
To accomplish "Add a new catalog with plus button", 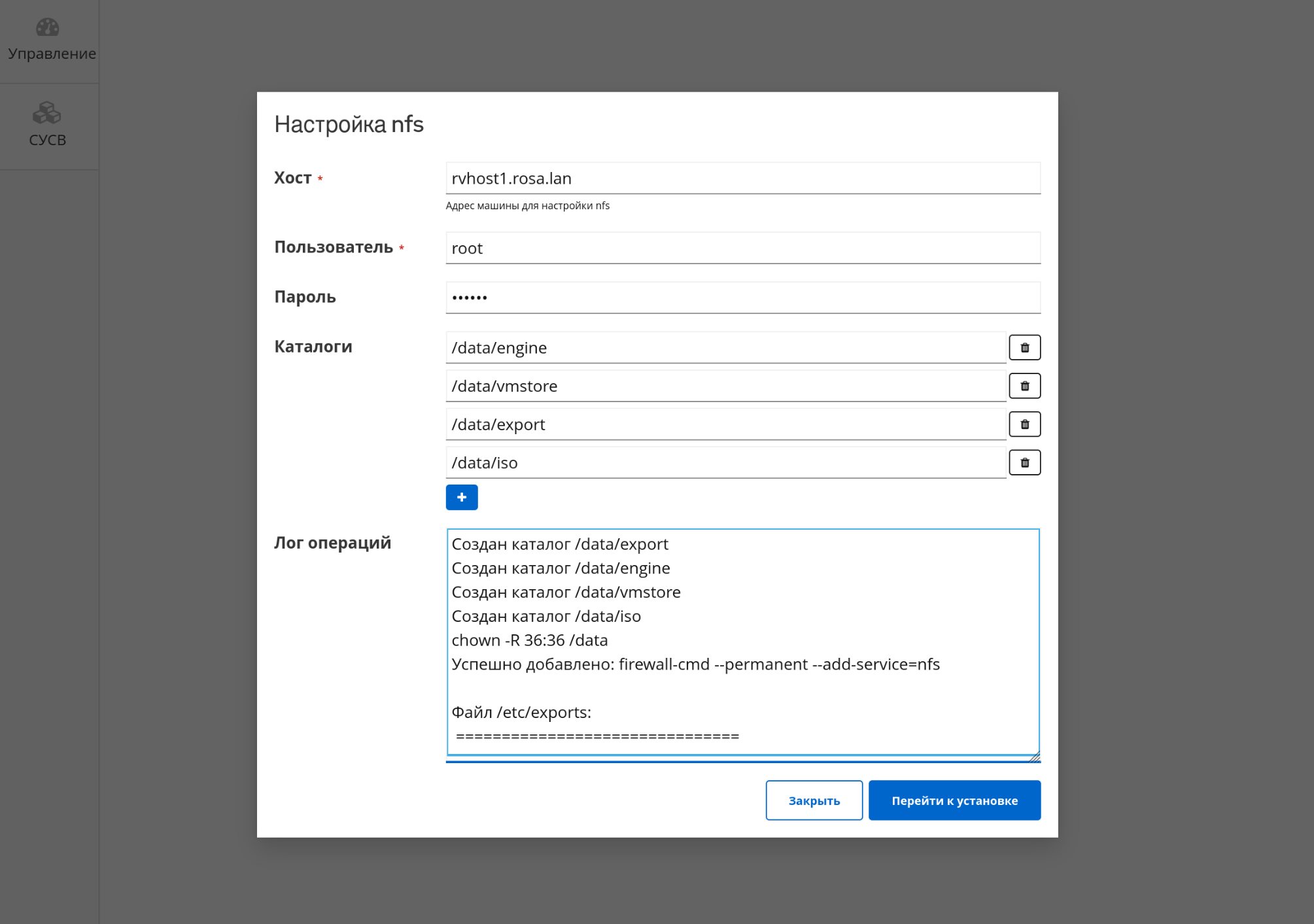I will [x=461, y=497].
